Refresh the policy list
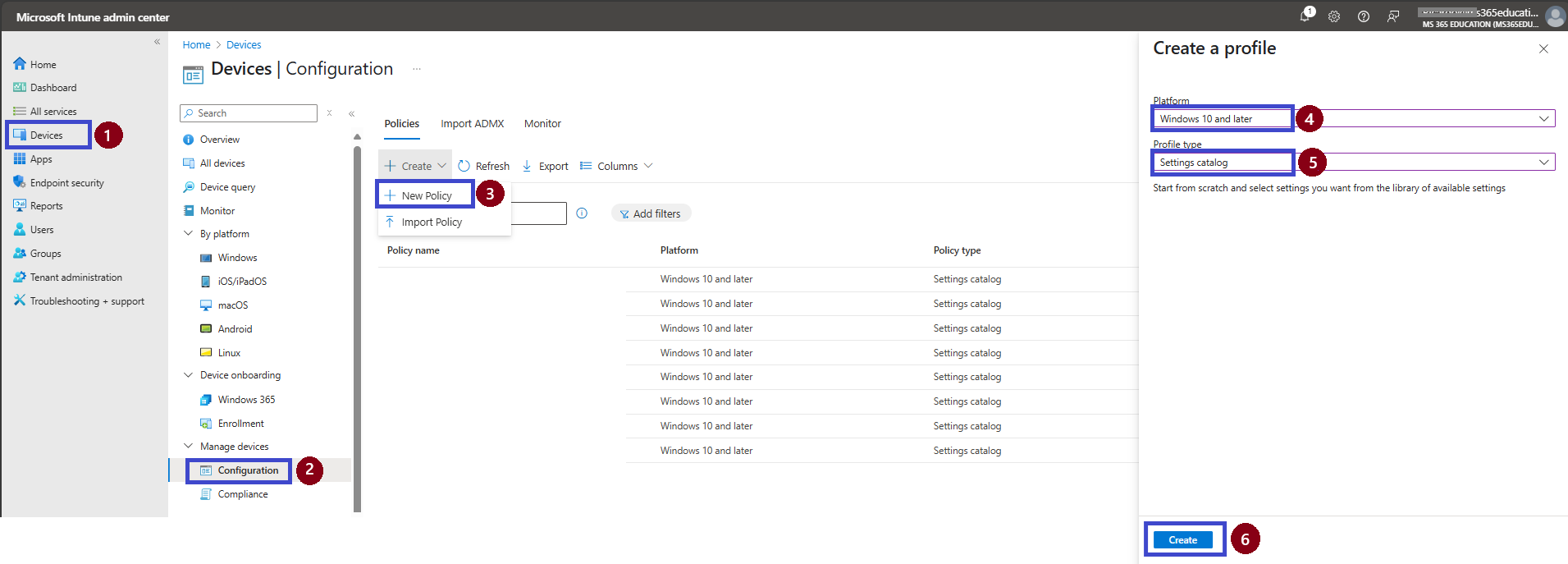 pyautogui.click(x=484, y=166)
